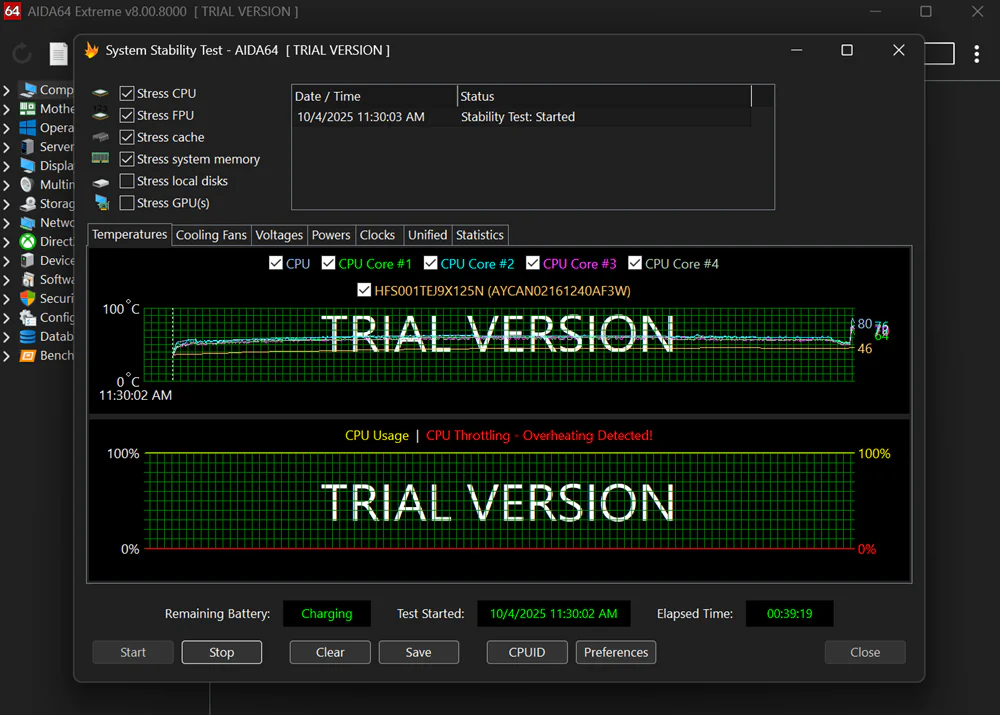Click the Report document icon in toolbar
This screenshot has height=715, width=1000.
pyautogui.click(x=59, y=53)
